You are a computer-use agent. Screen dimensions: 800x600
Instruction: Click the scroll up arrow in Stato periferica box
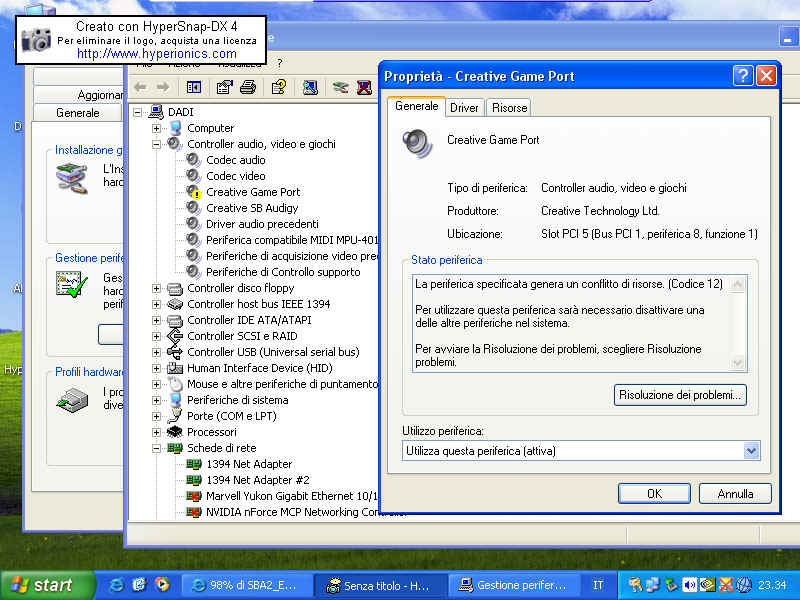pyautogui.click(x=737, y=284)
